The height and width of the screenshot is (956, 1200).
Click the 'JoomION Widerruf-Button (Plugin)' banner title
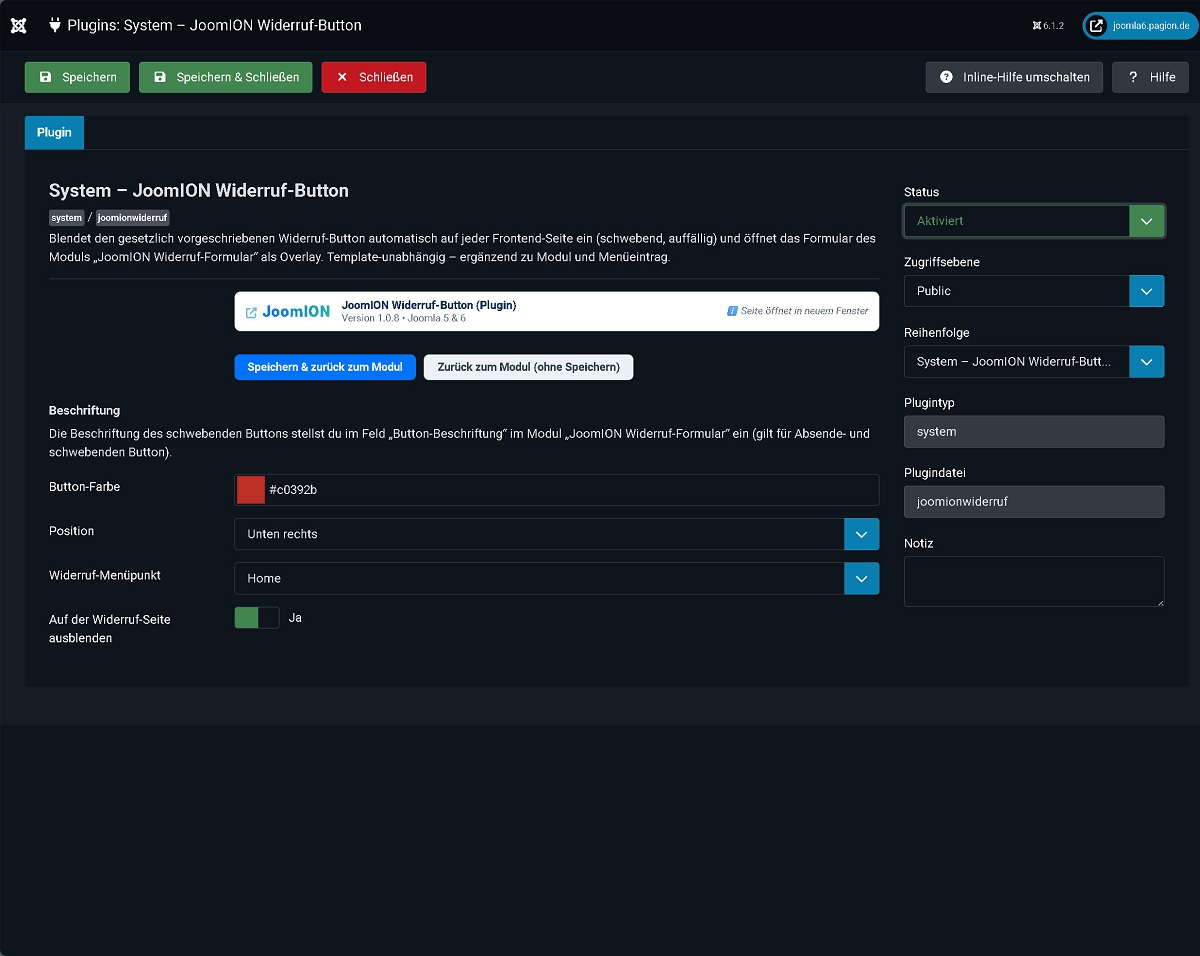429,305
